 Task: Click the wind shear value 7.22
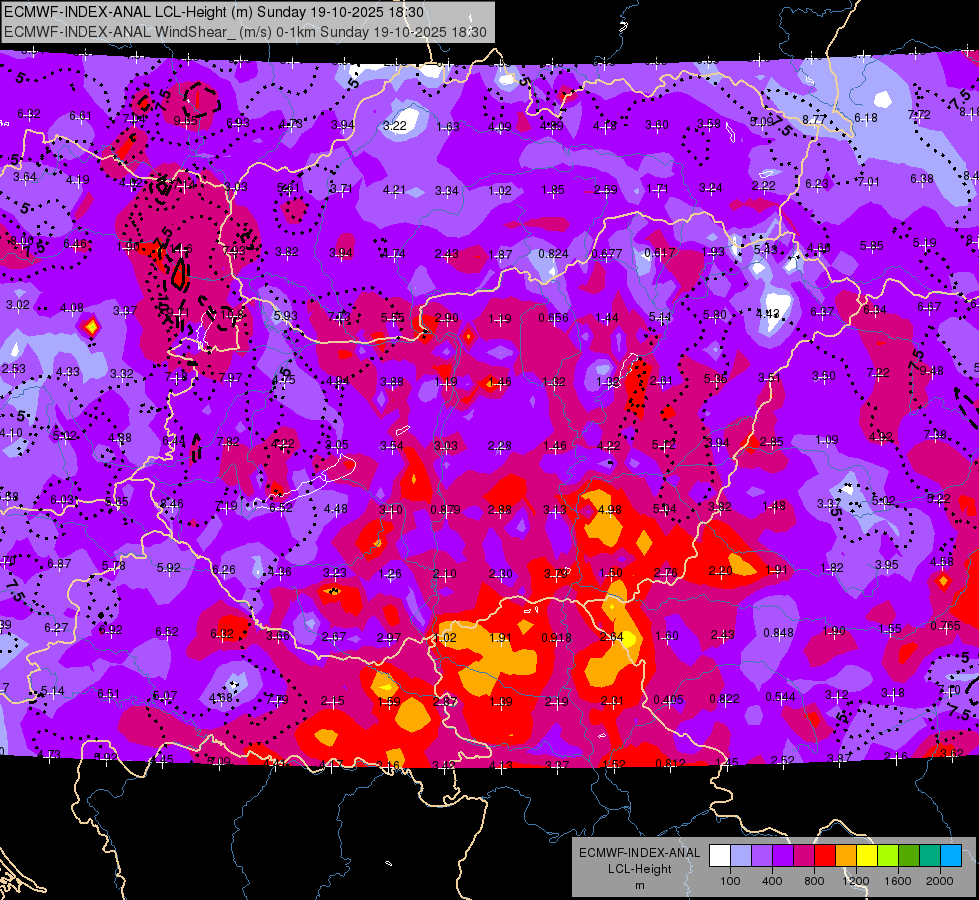[878, 373]
